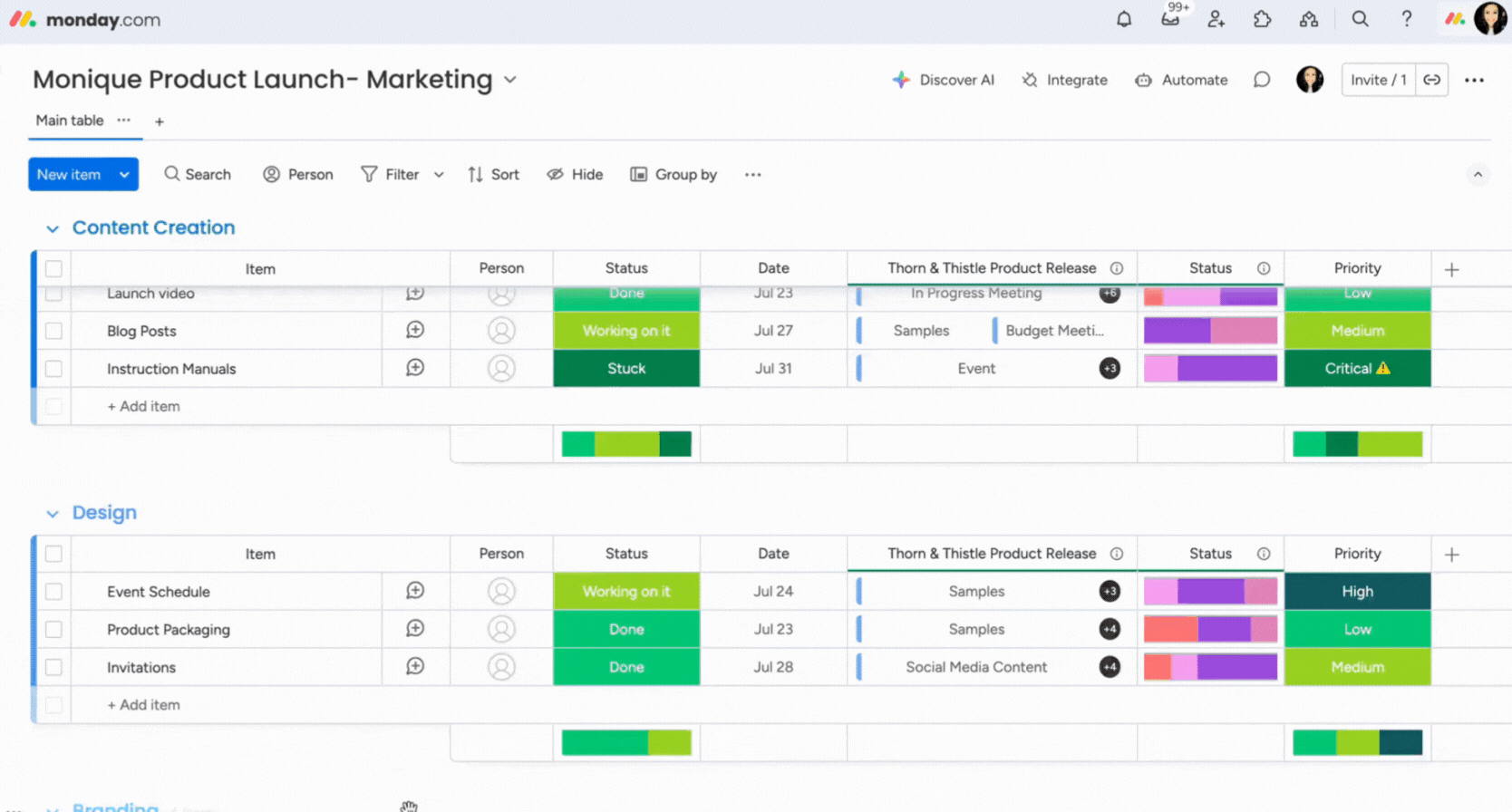Click the invite members icon in top bar
1512x812 pixels.
pyautogui.click(x=1216, y=19)
